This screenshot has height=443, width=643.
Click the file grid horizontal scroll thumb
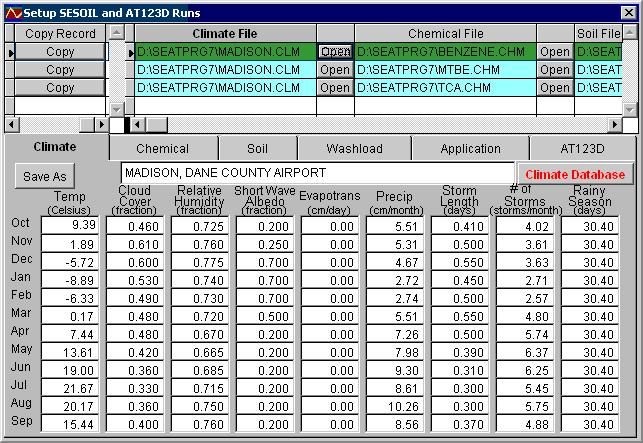pos(157,124)
